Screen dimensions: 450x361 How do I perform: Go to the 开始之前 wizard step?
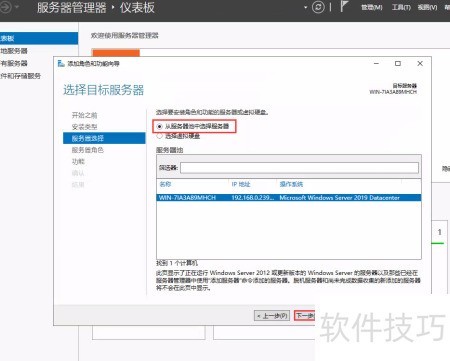pos(84,115)
